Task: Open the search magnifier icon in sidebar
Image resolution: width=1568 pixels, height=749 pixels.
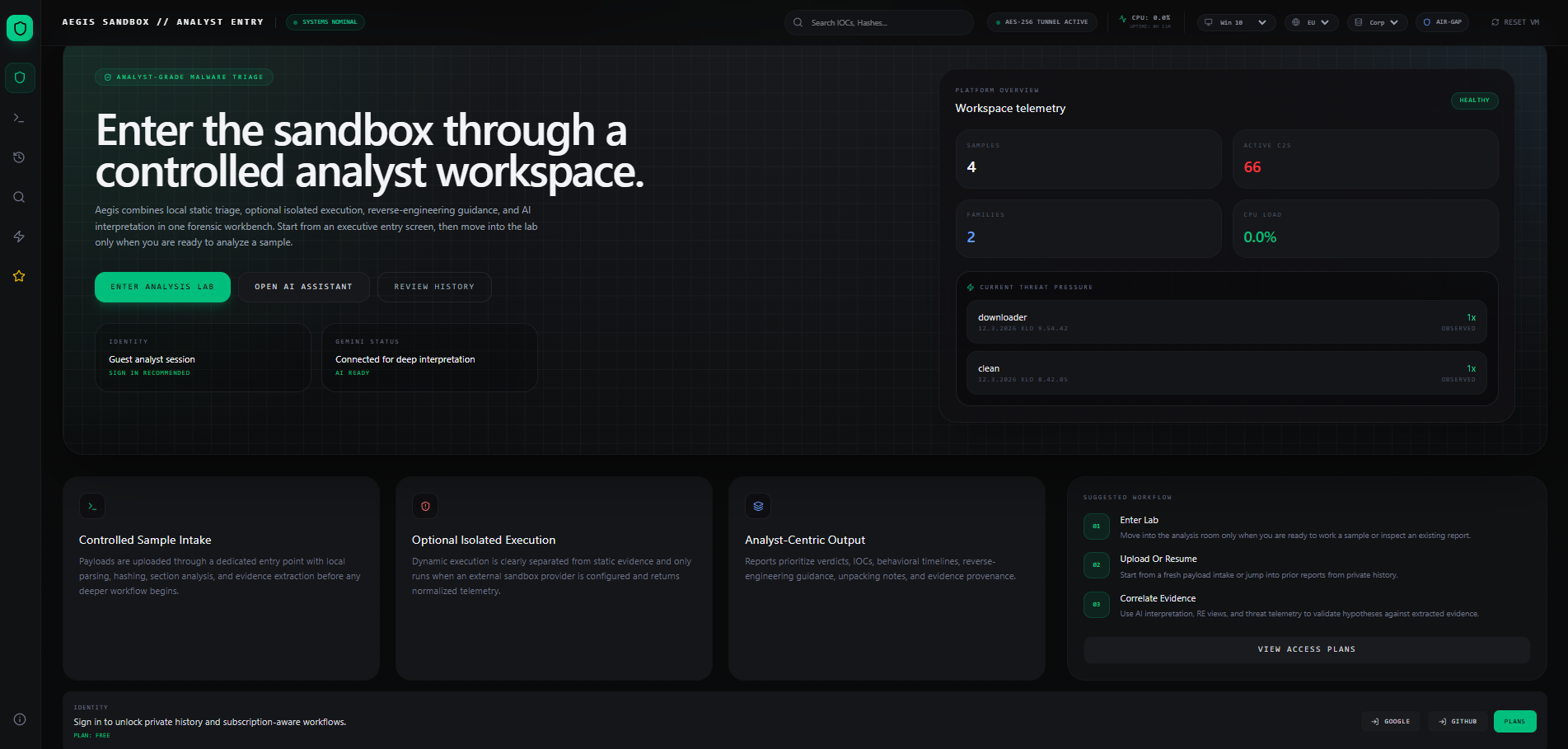Action: tap(19, 197)
